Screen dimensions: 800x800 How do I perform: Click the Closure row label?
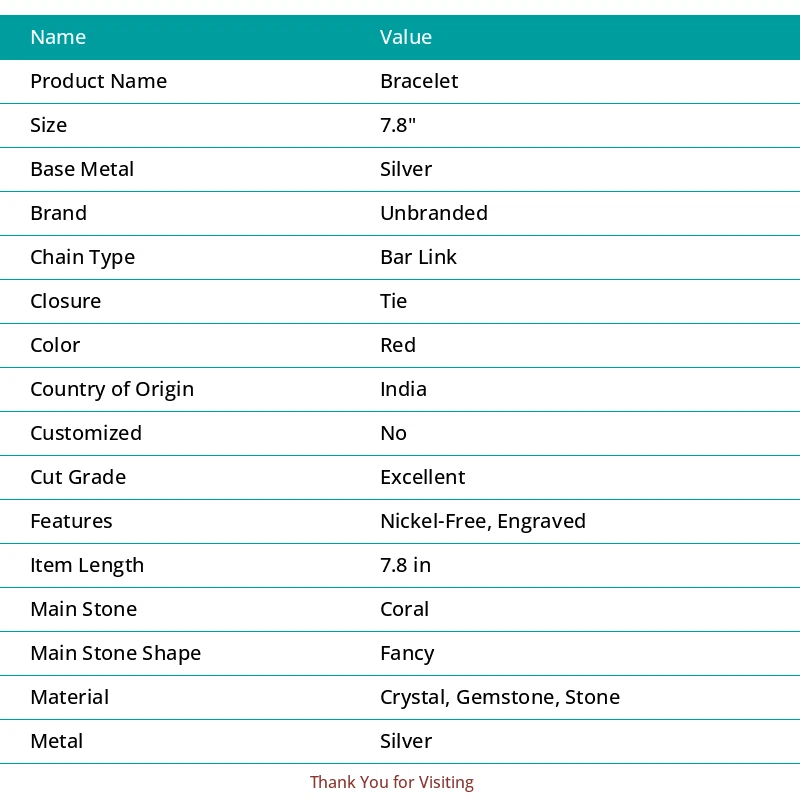65,301
